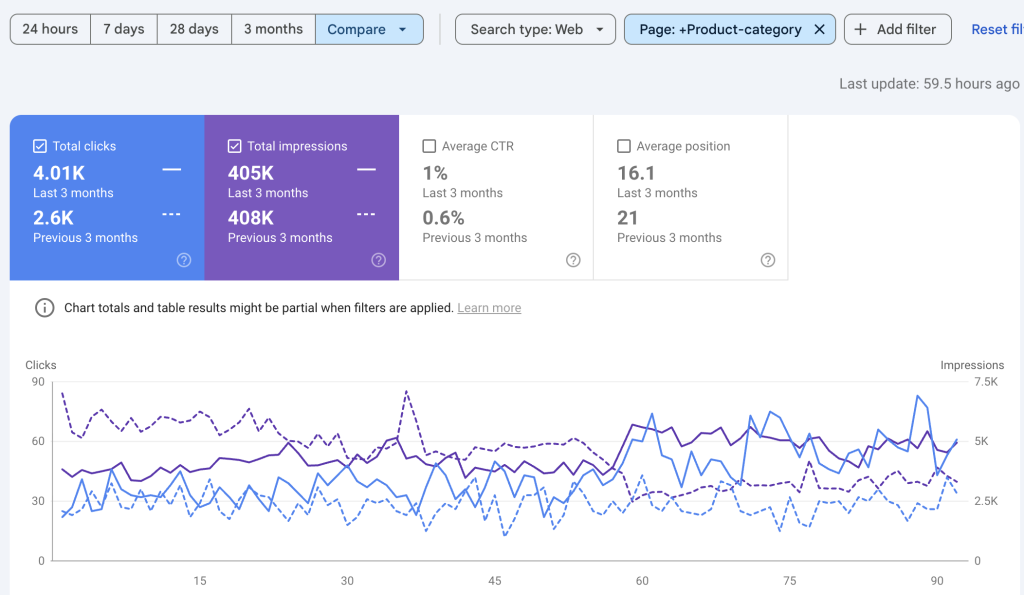The width and height of the screenshot is (1024, 595).
Task: Click the dashed line legend in Total clicks
Action: [172, 214]
